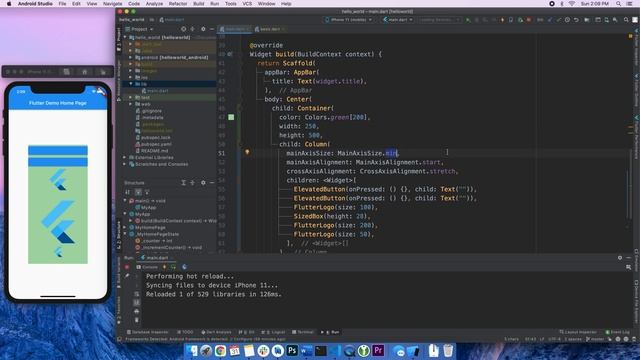Image resolution: width=640 pixels, height=360 pixels.
Task: Open the main.dart run configuration dropdown
Action: [x=397, y=20]
